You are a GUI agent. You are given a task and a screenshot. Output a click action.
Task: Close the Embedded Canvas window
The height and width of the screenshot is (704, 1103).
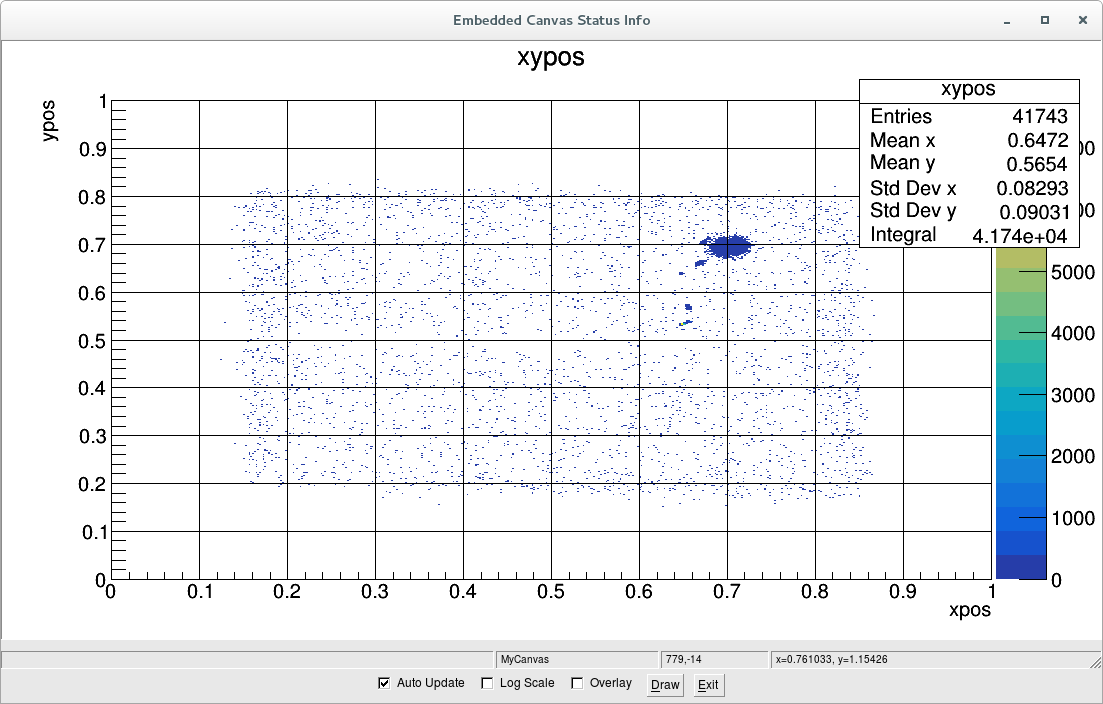coord(1080,20)
